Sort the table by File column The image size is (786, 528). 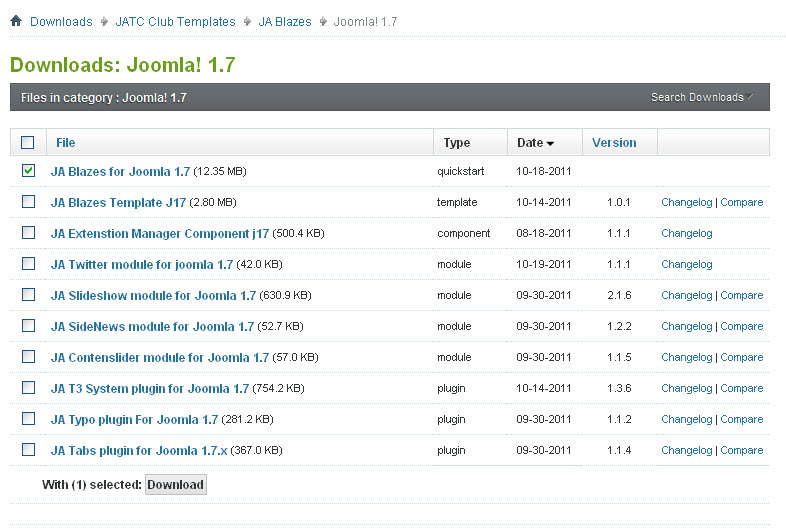coord(66,142)
